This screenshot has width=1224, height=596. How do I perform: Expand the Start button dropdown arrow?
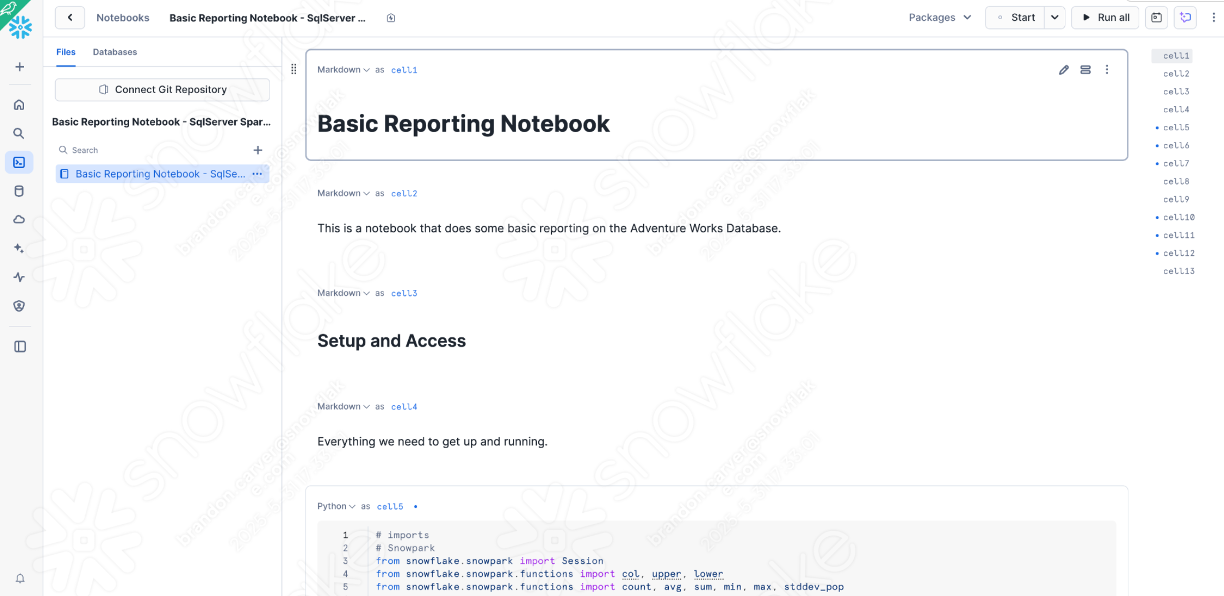1055,18
